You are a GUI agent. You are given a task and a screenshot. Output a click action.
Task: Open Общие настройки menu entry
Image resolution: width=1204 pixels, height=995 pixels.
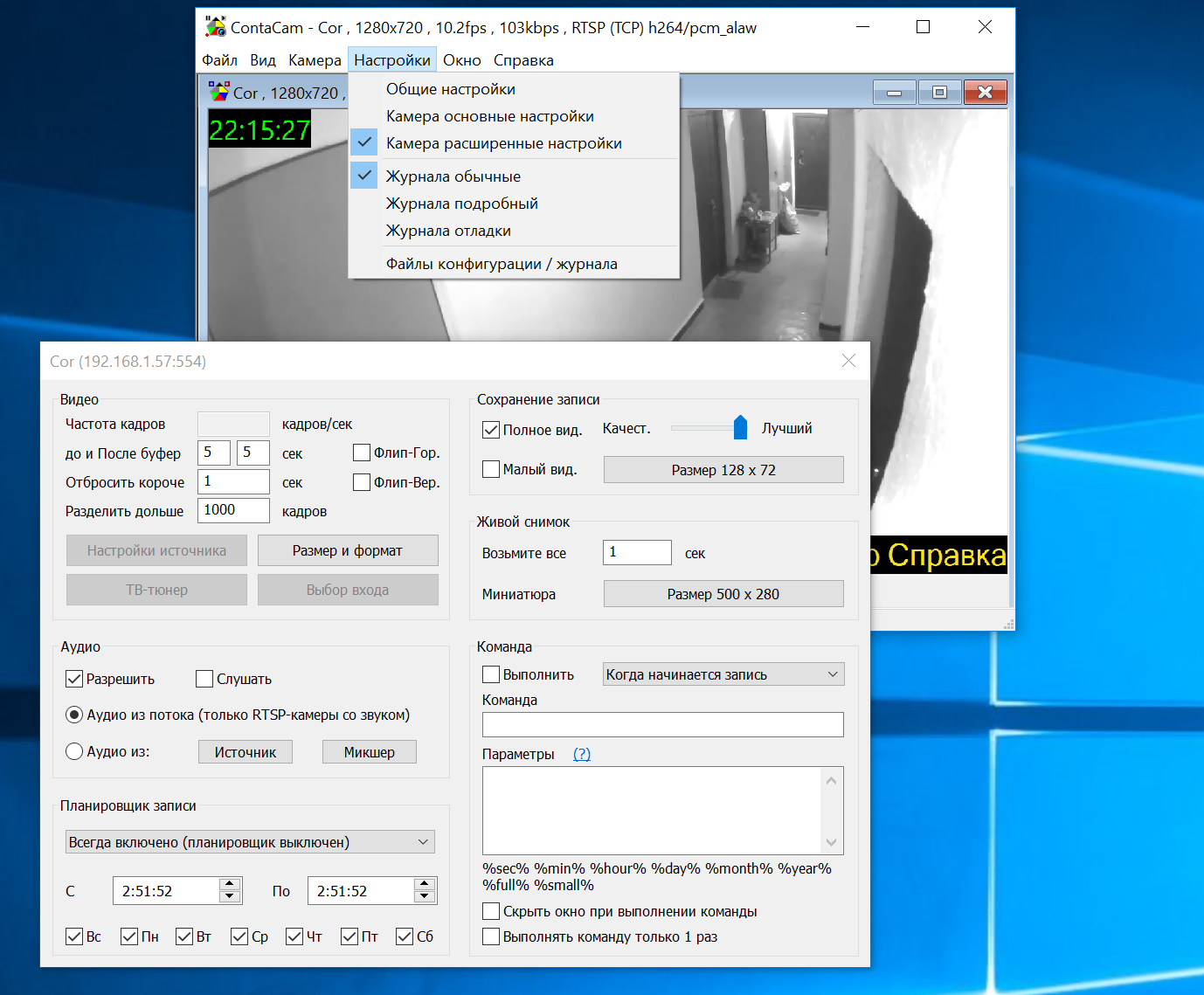(x=450, y=89)
